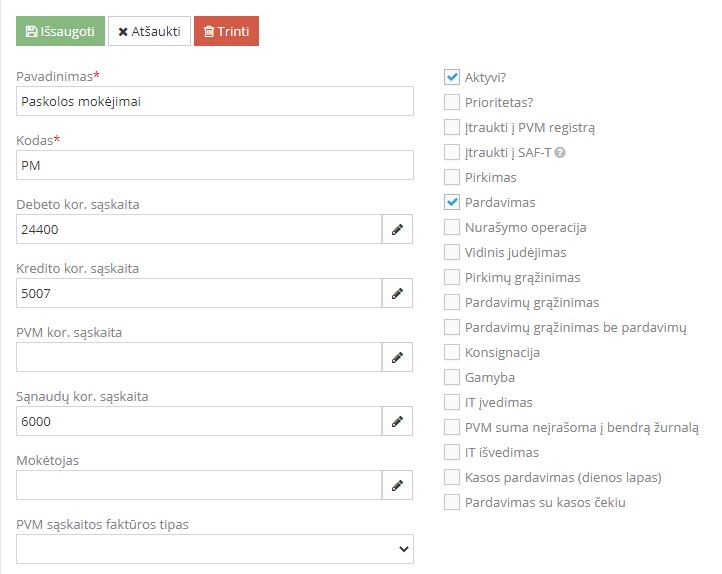
Task: Click pencil icon beside Kredito kor. sąskaita
Action: tap(397, 293)
